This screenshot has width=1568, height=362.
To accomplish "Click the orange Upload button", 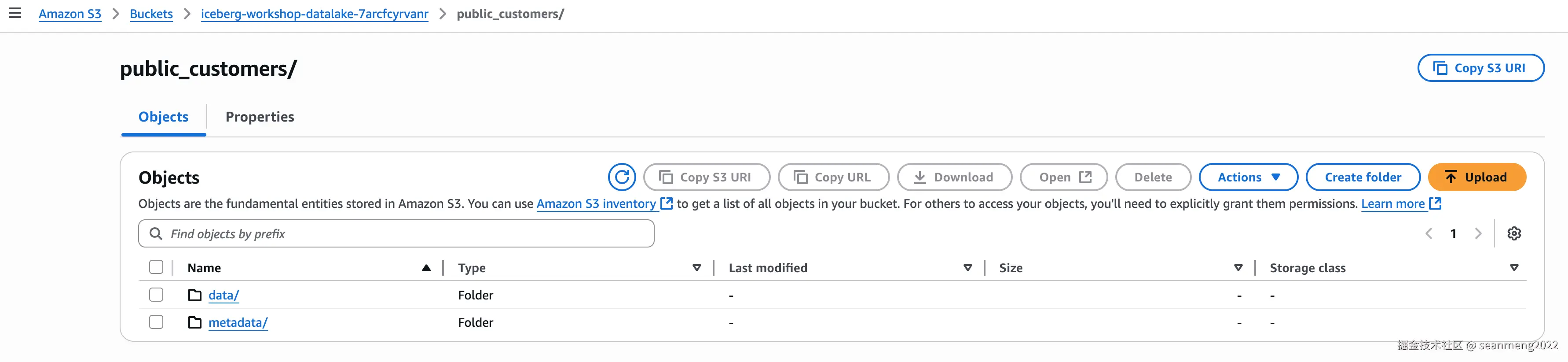I will click(x=1476, y=177).
